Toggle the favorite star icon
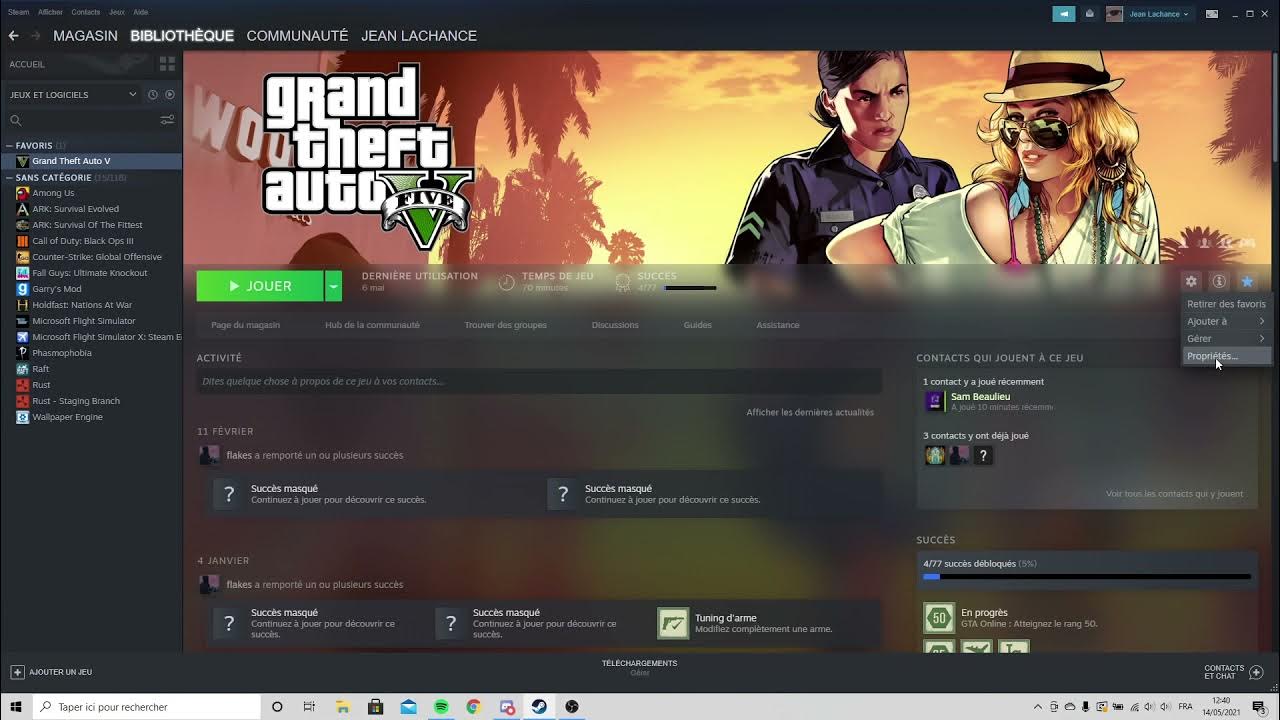Screen dimensions: 1280x720 1247,282
